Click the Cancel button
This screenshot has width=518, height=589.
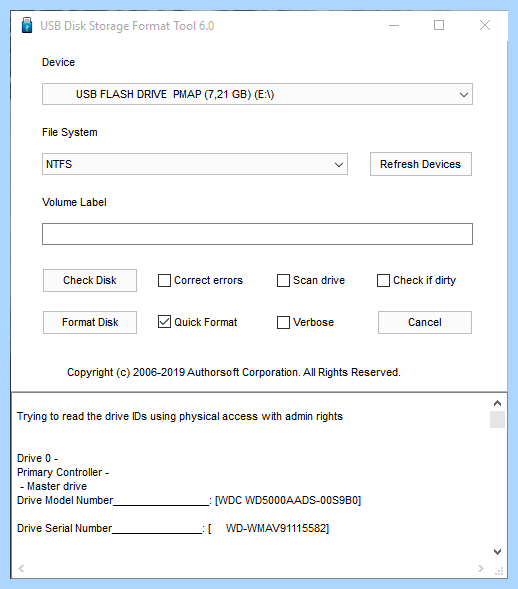[x=425, y=322]
